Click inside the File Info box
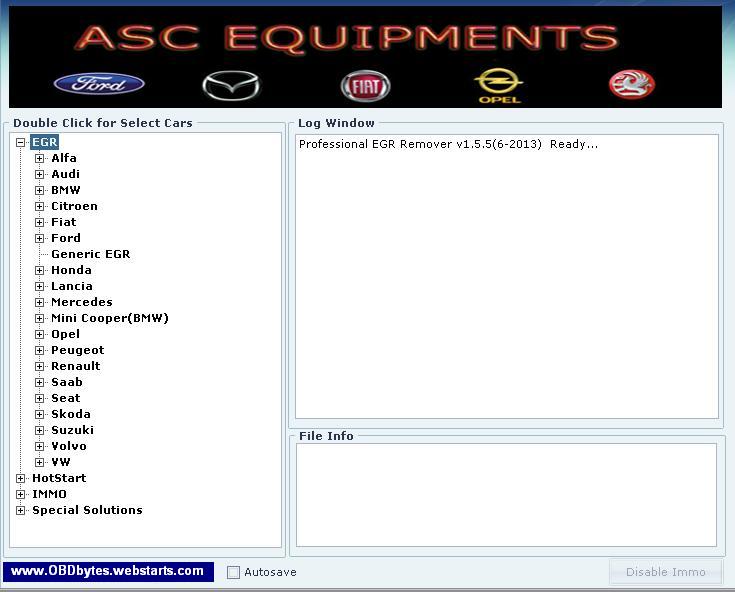Image resolution: width=735 pixels, height=592 pixels. 506,494
